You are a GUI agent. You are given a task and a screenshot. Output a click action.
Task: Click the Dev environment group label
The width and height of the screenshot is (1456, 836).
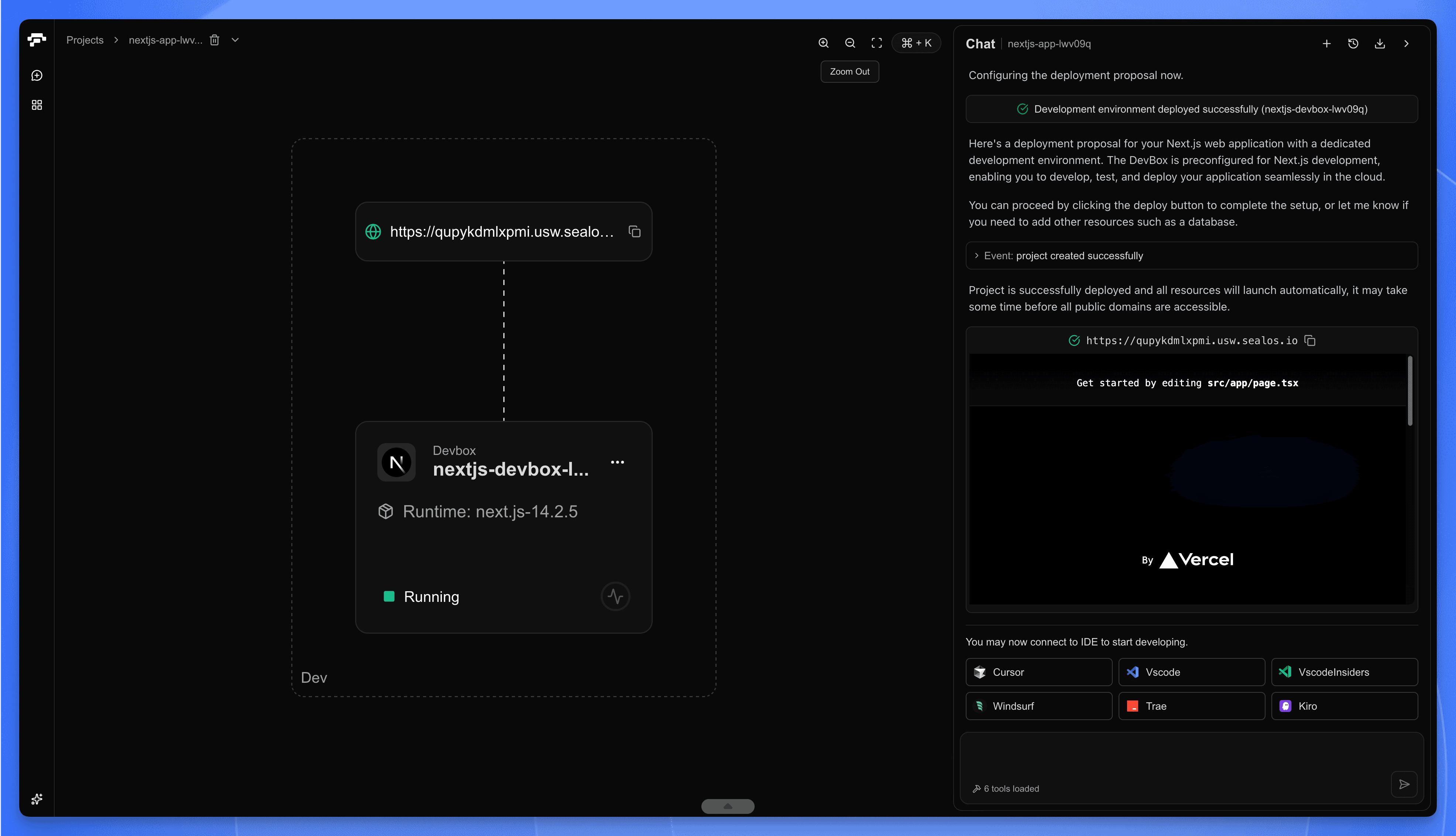click(314, 678)
